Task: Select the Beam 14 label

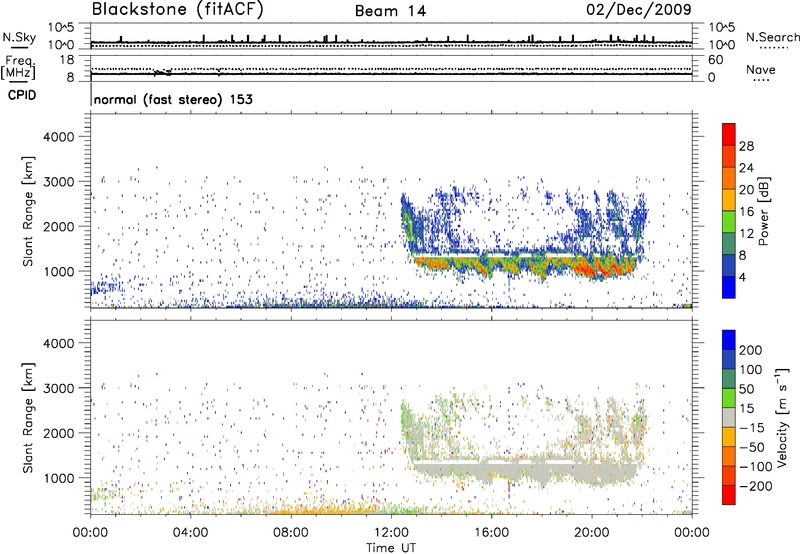Action: point(390,11)
